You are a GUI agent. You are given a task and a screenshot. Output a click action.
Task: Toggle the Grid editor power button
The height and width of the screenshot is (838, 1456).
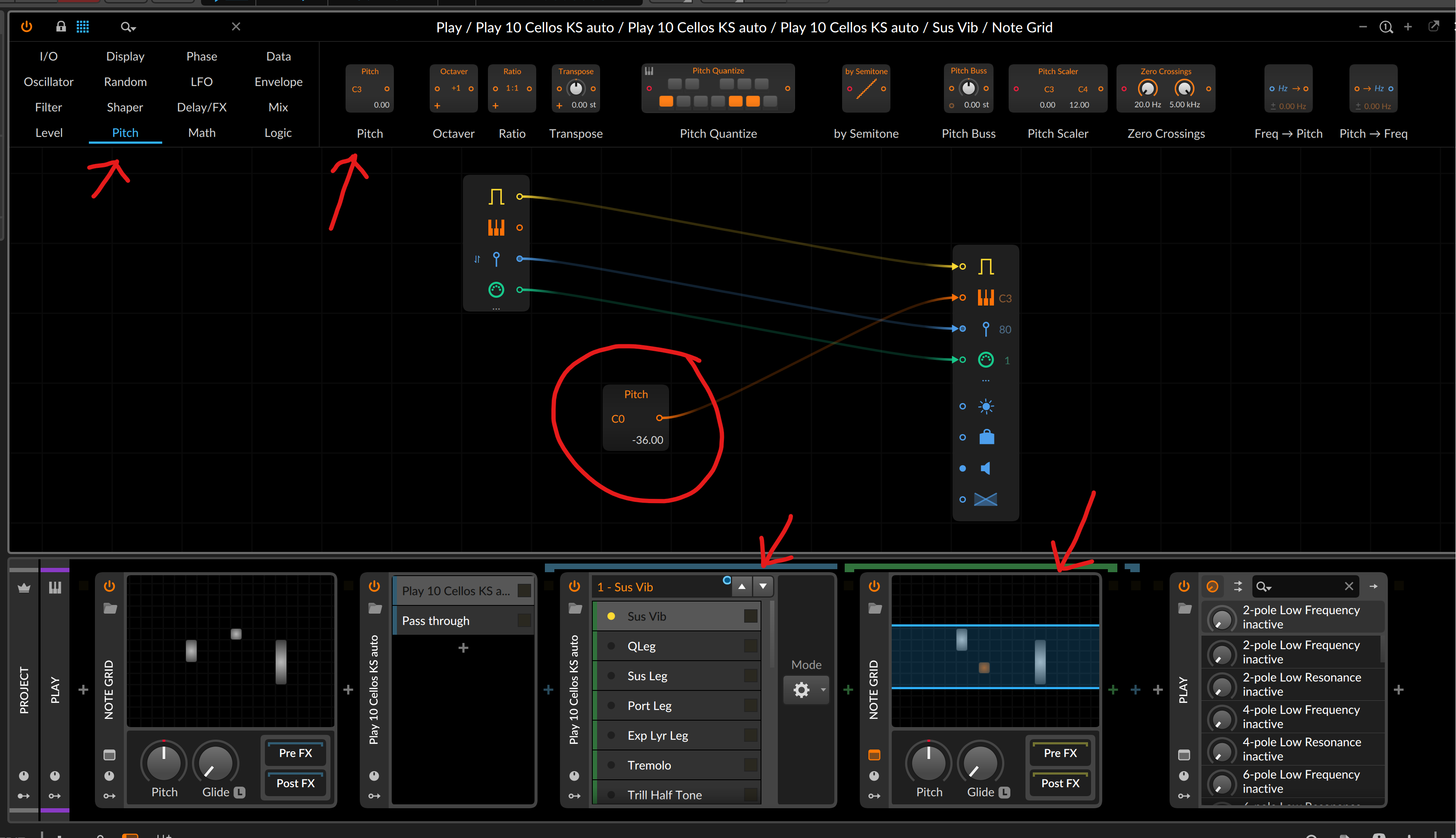(26, 26)
